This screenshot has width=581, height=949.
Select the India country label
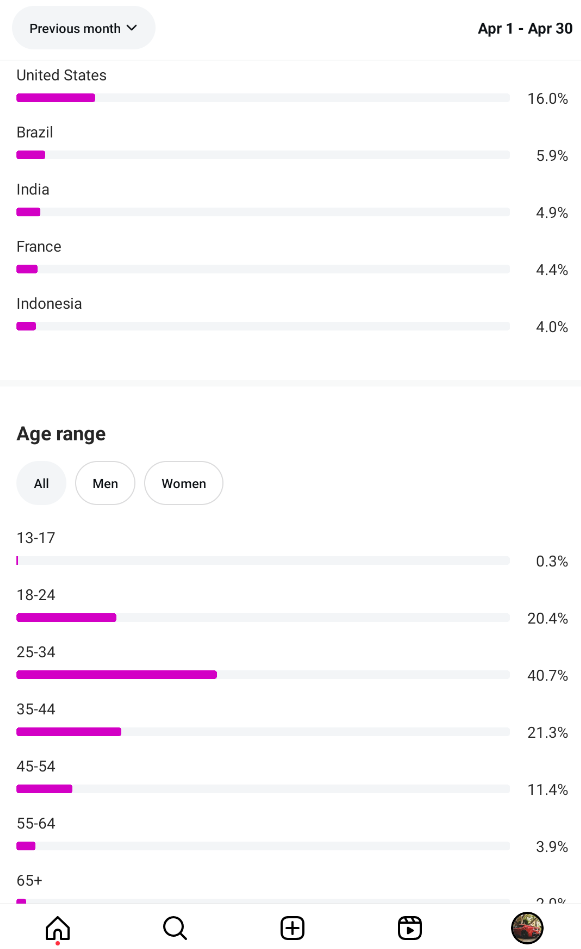tap(33, 189)
